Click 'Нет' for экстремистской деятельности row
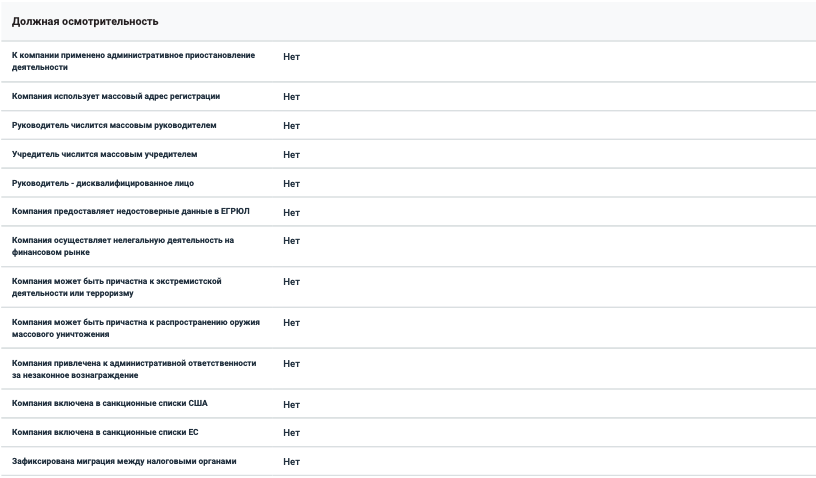This screenshot has width=816, height=478. coord(291,282)
